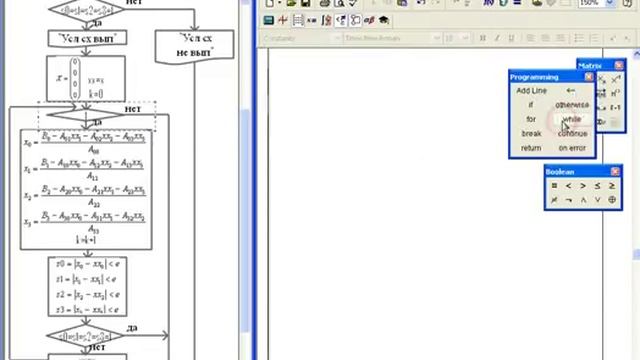
Task: Insert the equal-to operator from Boolean palette
Action: (x=554, y=186)
